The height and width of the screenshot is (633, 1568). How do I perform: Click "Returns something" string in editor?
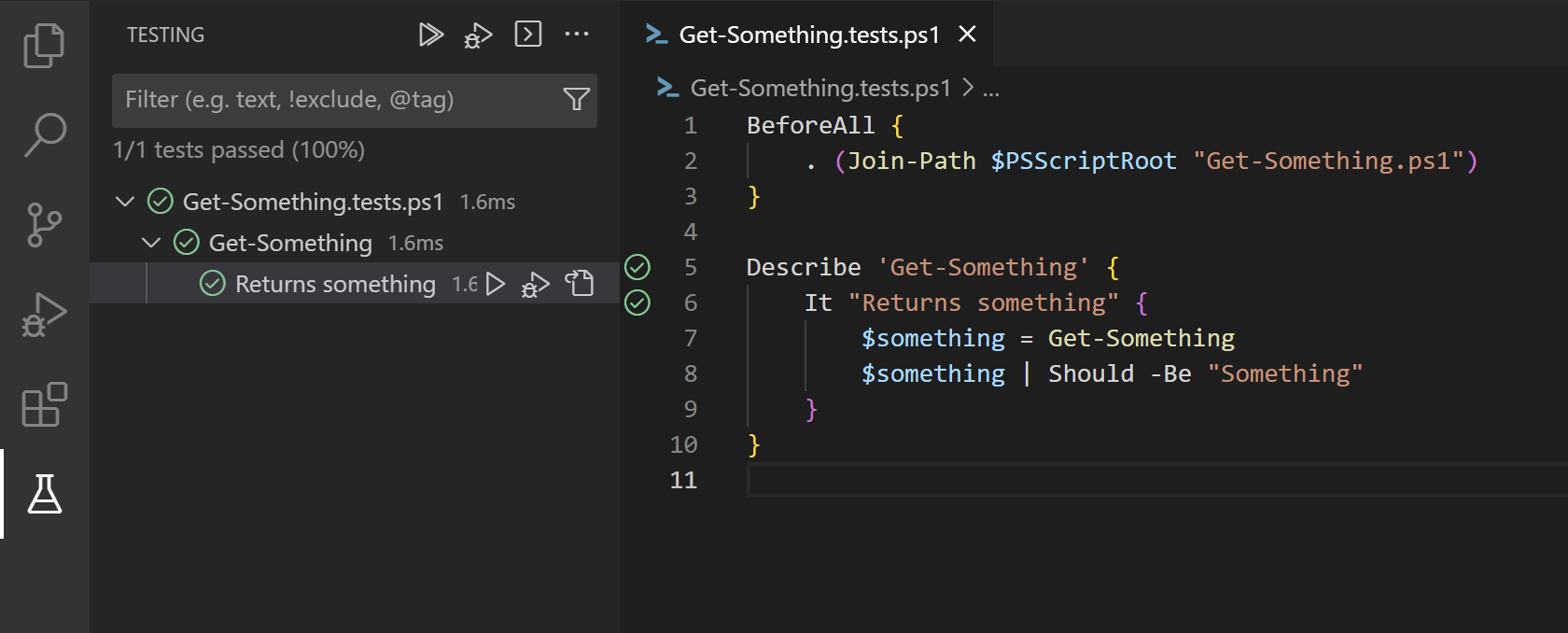tap(984, 302)
